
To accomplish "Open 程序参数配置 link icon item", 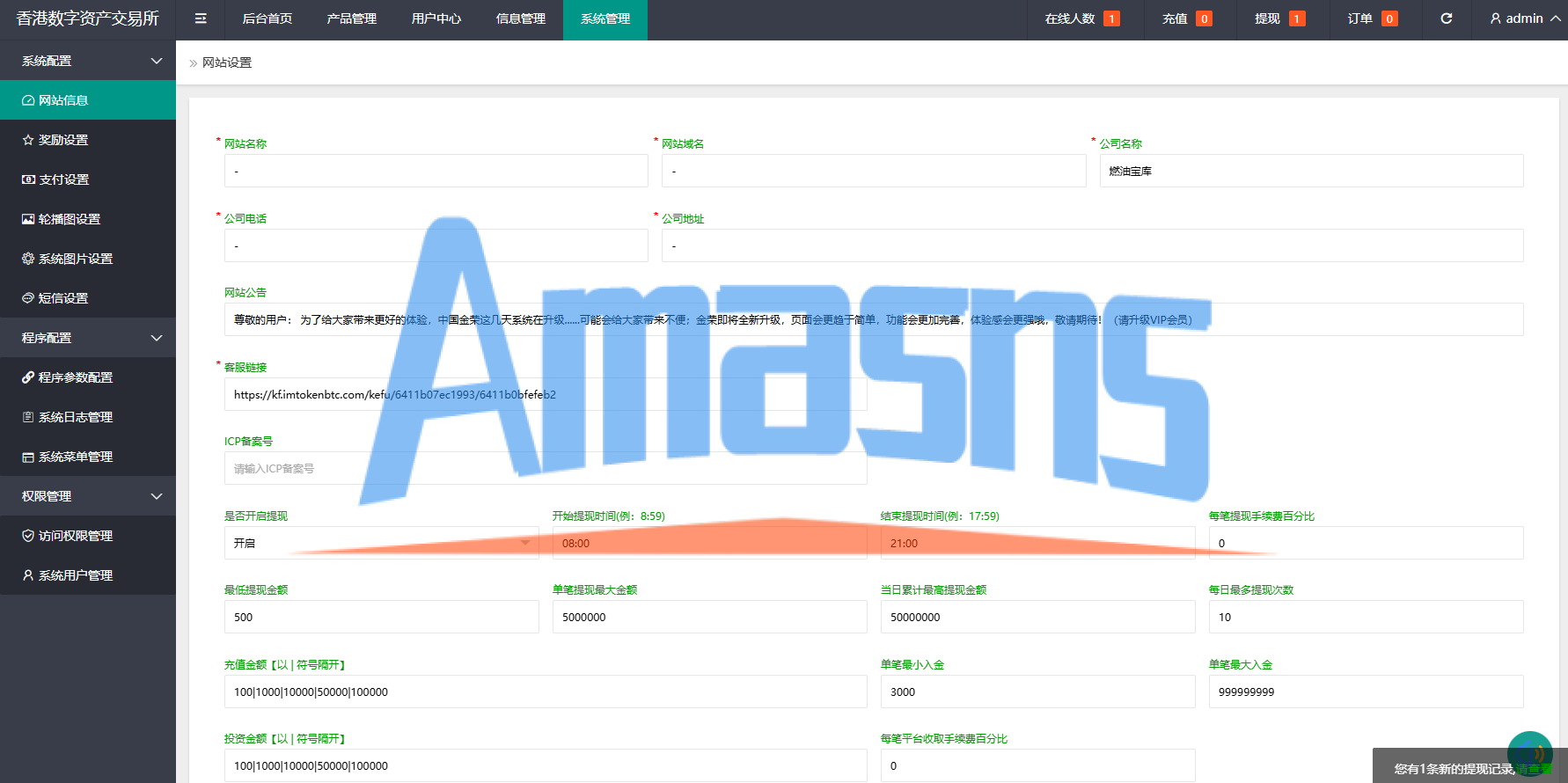I will pos(88,377).
